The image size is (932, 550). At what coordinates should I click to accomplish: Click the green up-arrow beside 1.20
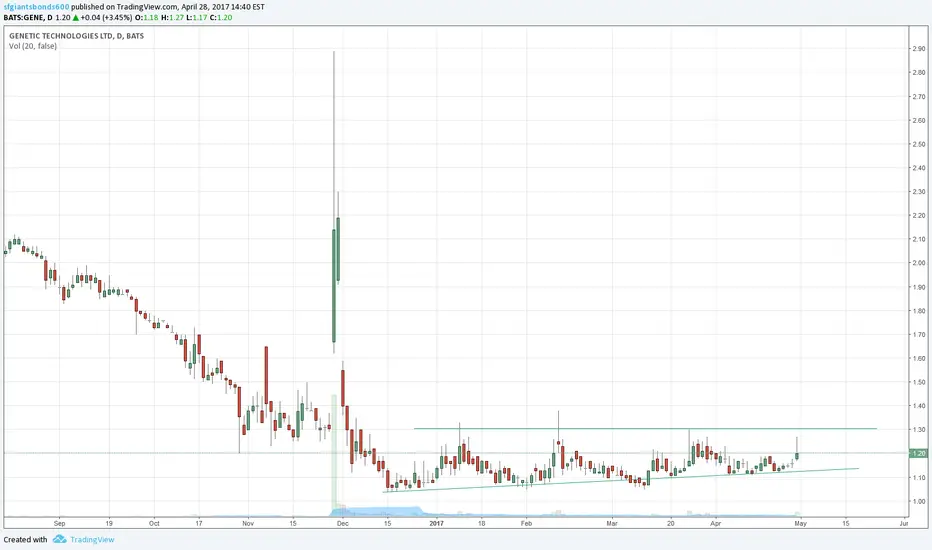coord(76,18)
